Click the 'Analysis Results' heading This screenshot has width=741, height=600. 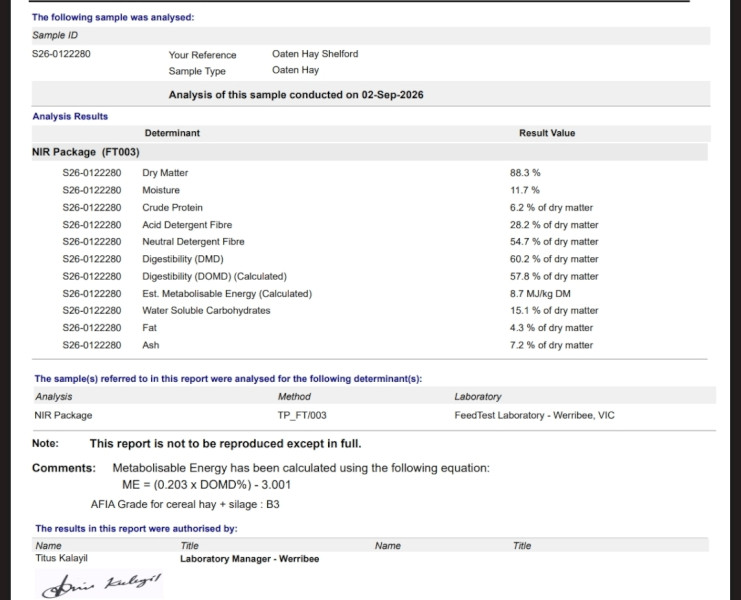coord(70,116)
